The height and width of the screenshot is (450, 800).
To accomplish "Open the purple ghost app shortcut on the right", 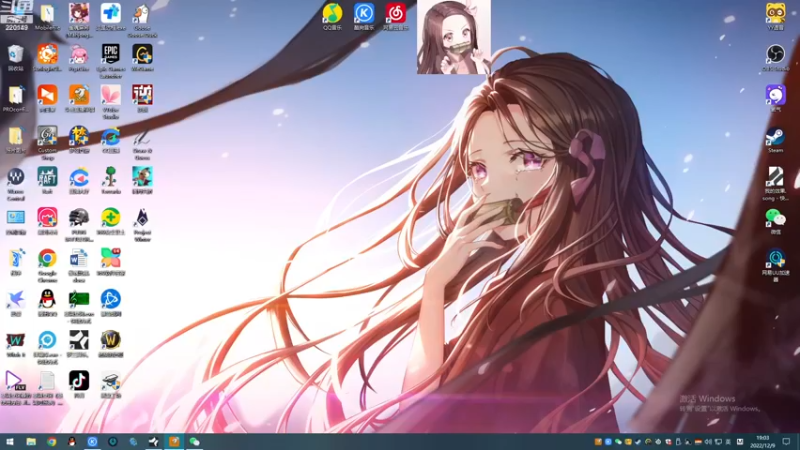I will point(775,96).
